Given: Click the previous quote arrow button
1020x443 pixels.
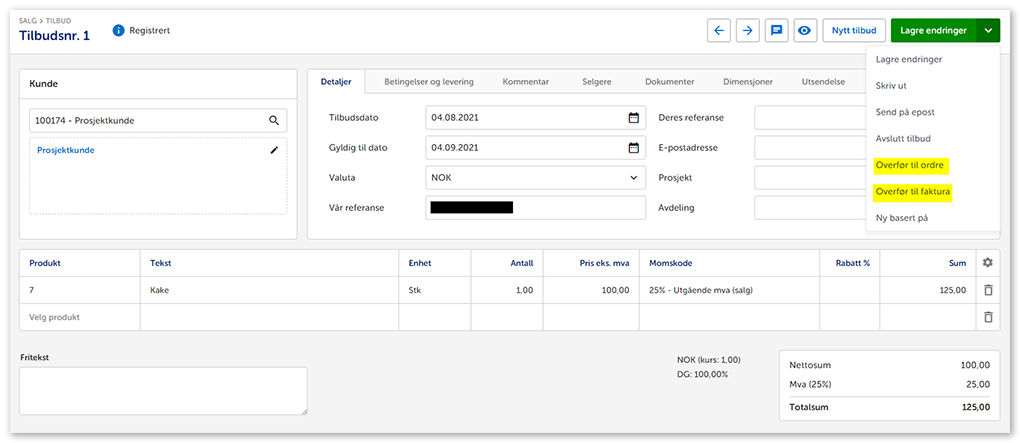Looking at the screenshot, I should pyautogui.click(x=718, y=31).
